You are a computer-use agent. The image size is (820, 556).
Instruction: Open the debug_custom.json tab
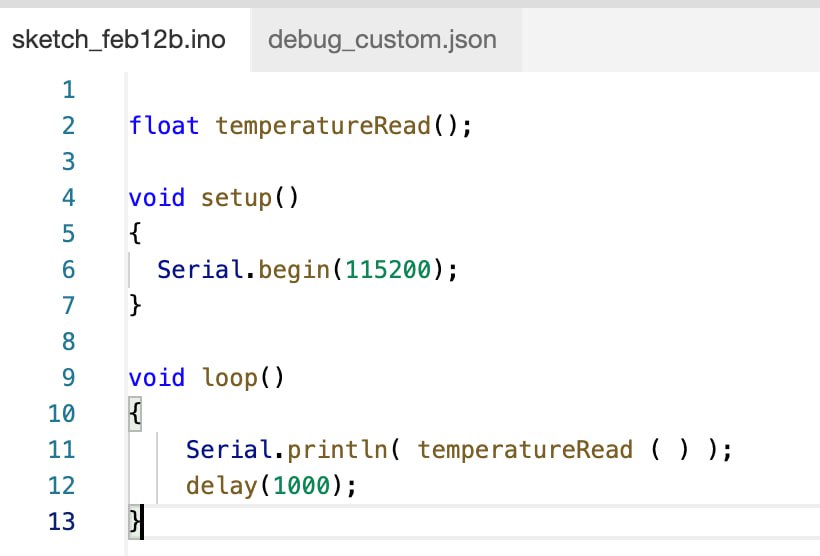coord(383,40)
